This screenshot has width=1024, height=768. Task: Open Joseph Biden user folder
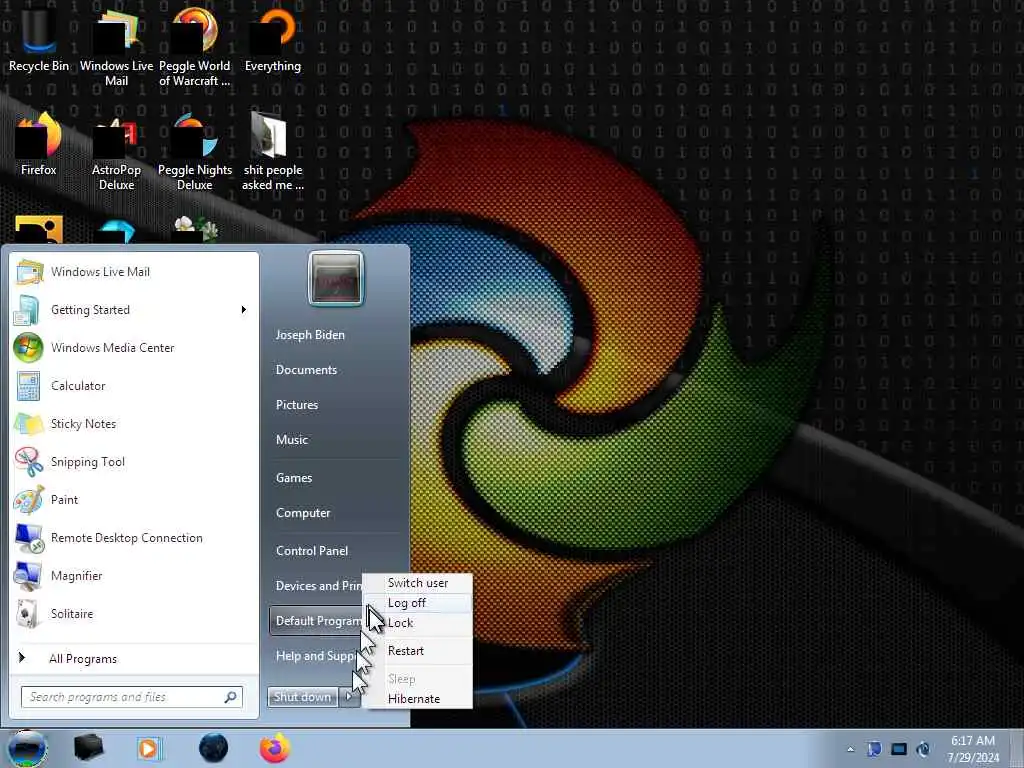[310, 334]
